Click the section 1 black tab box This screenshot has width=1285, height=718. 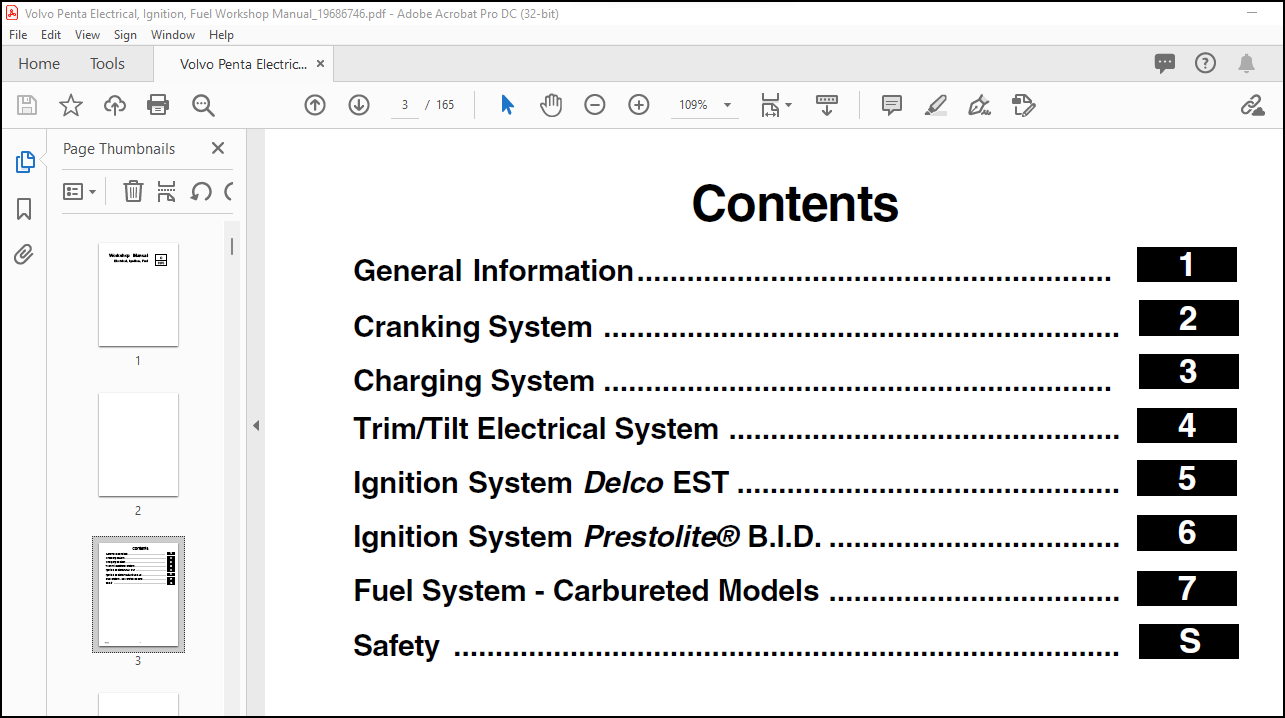click(1187, 265)
